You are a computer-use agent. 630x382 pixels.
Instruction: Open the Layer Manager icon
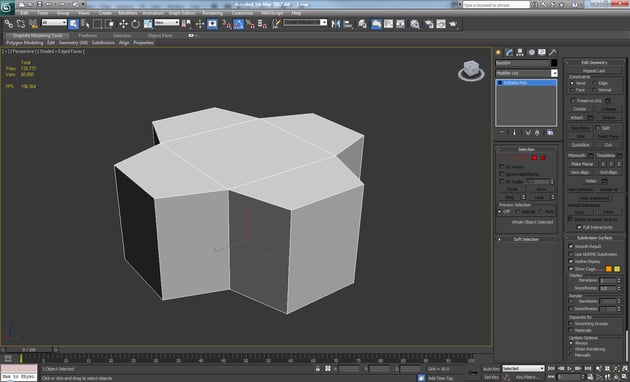coord(362,24)
